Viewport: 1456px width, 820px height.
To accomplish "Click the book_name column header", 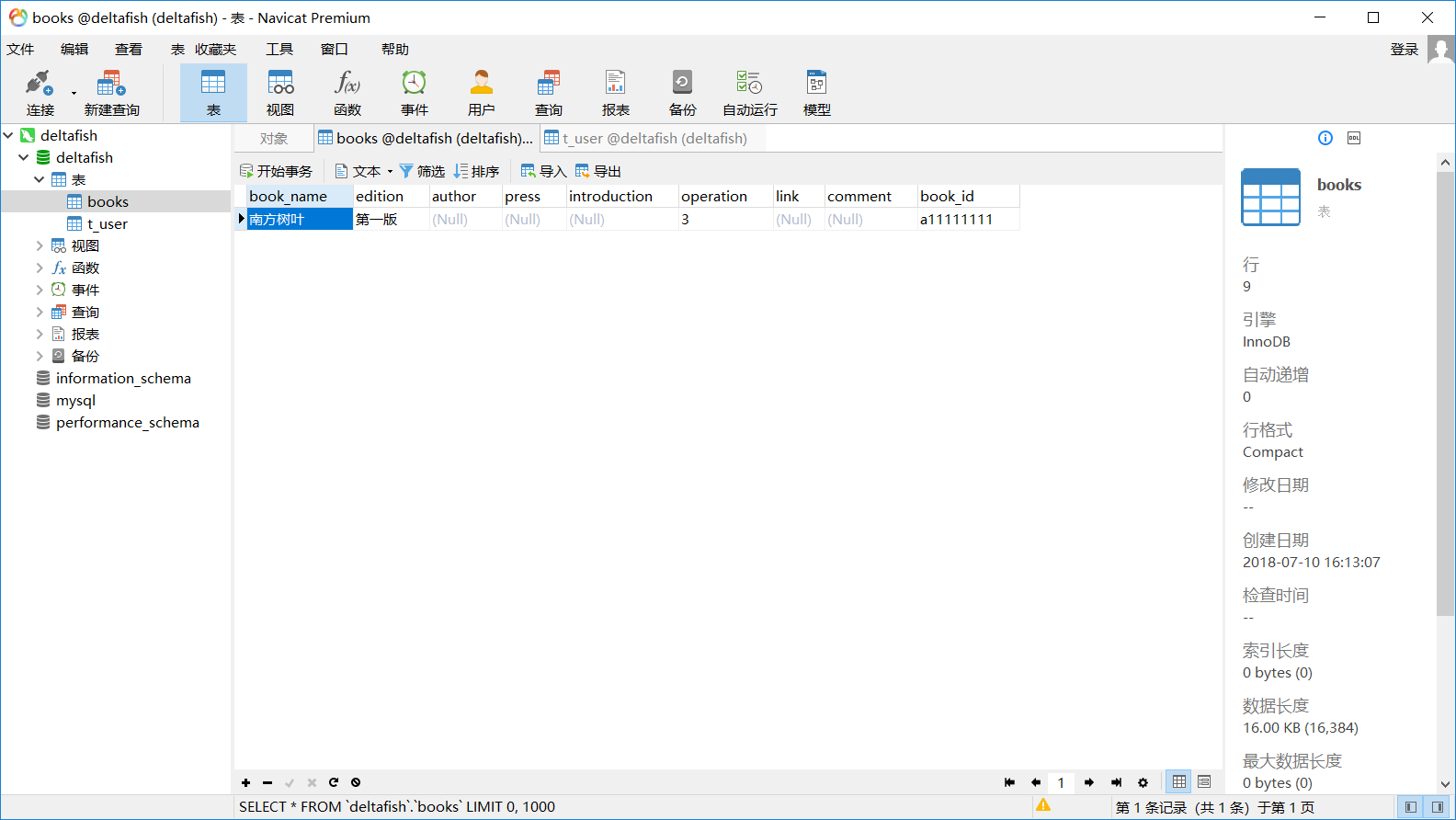I will click(x=300, y=196).
